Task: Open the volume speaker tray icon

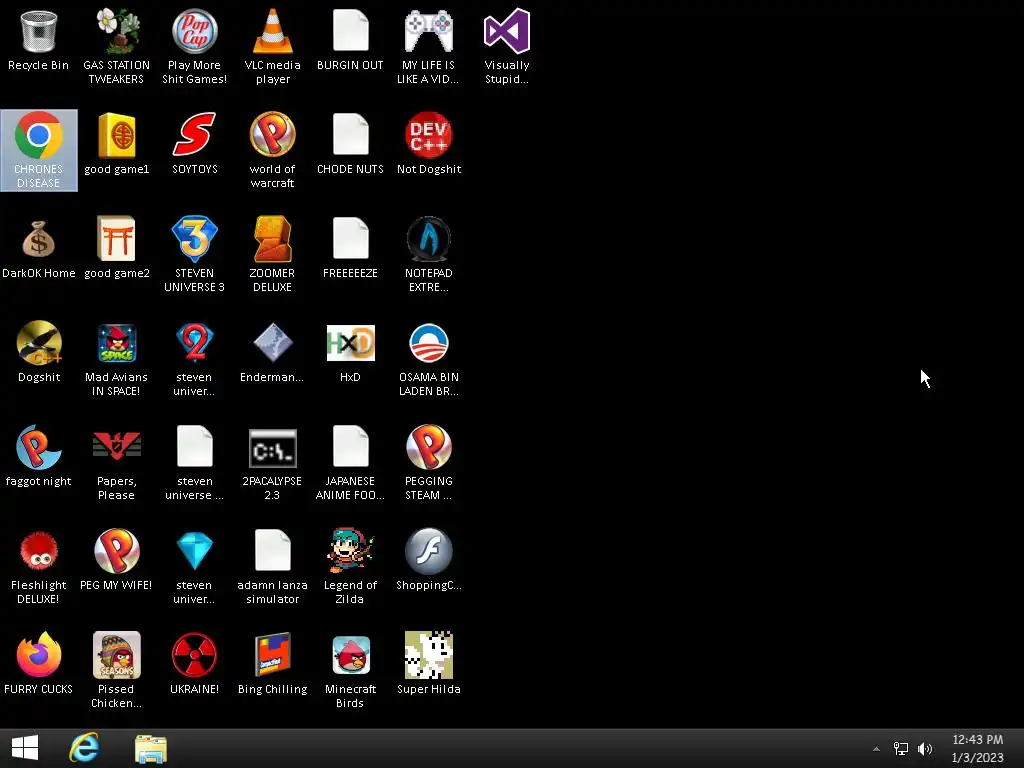Action: (925, 748)
